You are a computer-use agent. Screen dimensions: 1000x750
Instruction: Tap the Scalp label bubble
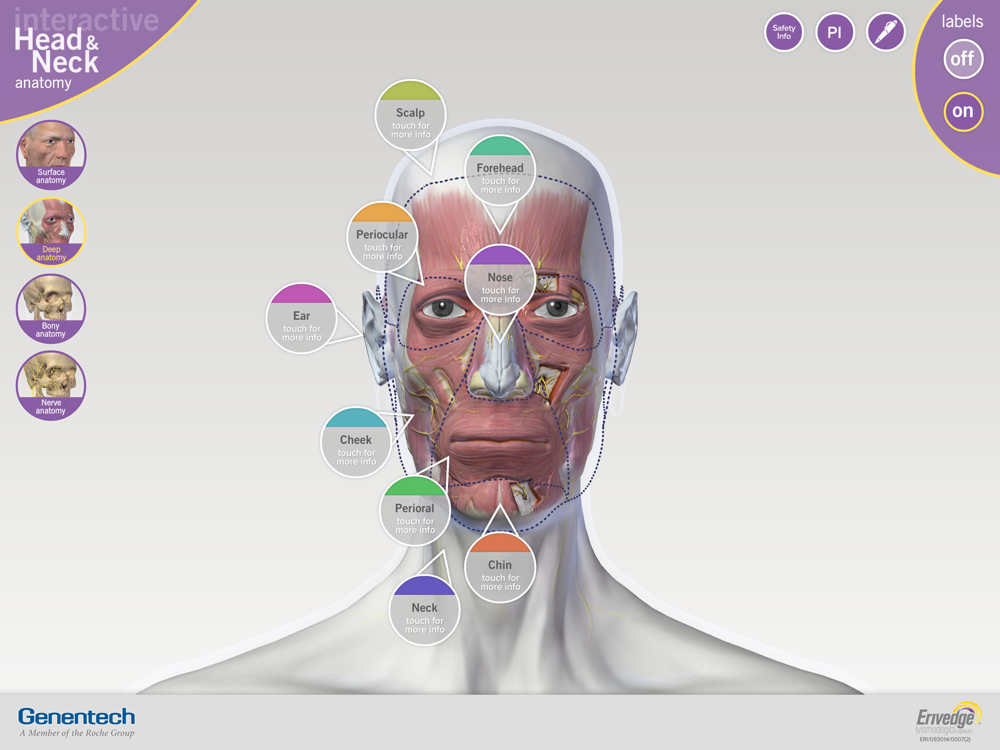coord(411,115)
